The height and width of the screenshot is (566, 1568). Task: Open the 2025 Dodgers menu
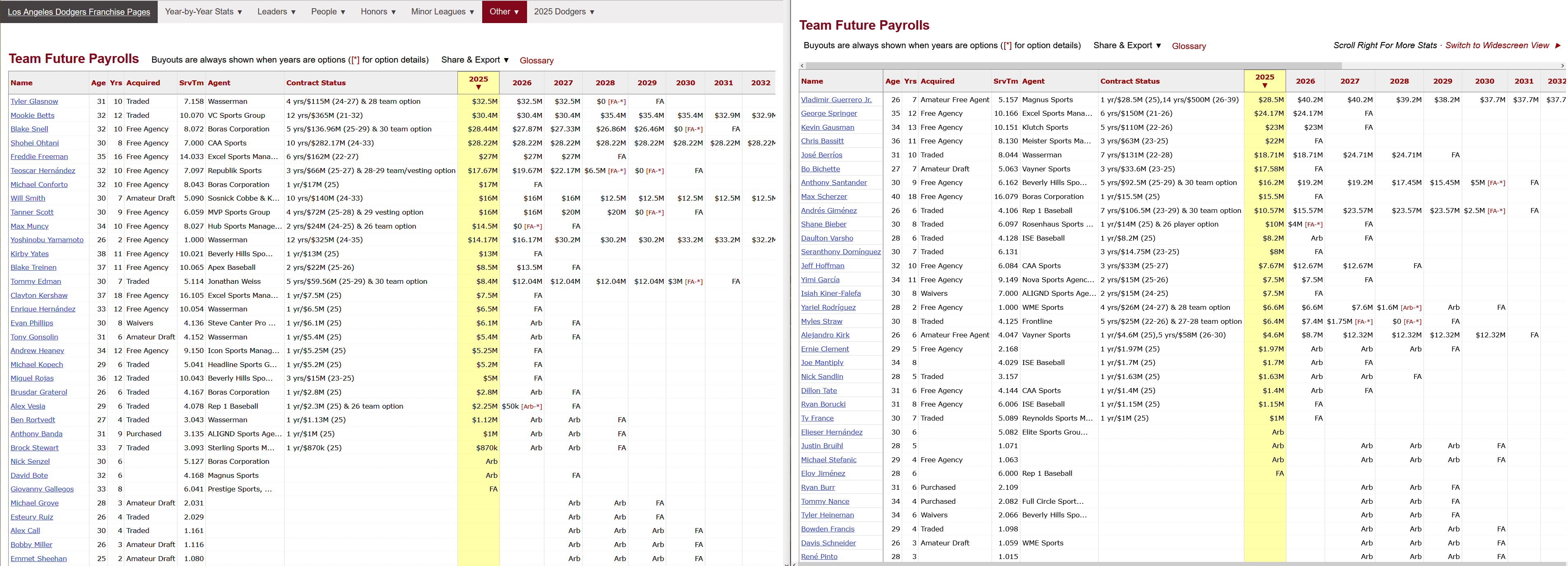point(564,12)
